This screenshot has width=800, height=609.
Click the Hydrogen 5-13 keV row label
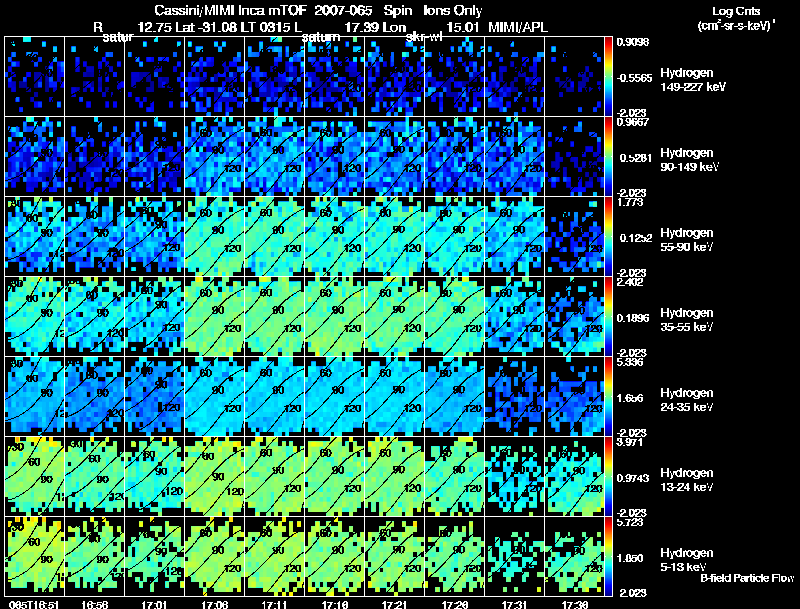686,560
